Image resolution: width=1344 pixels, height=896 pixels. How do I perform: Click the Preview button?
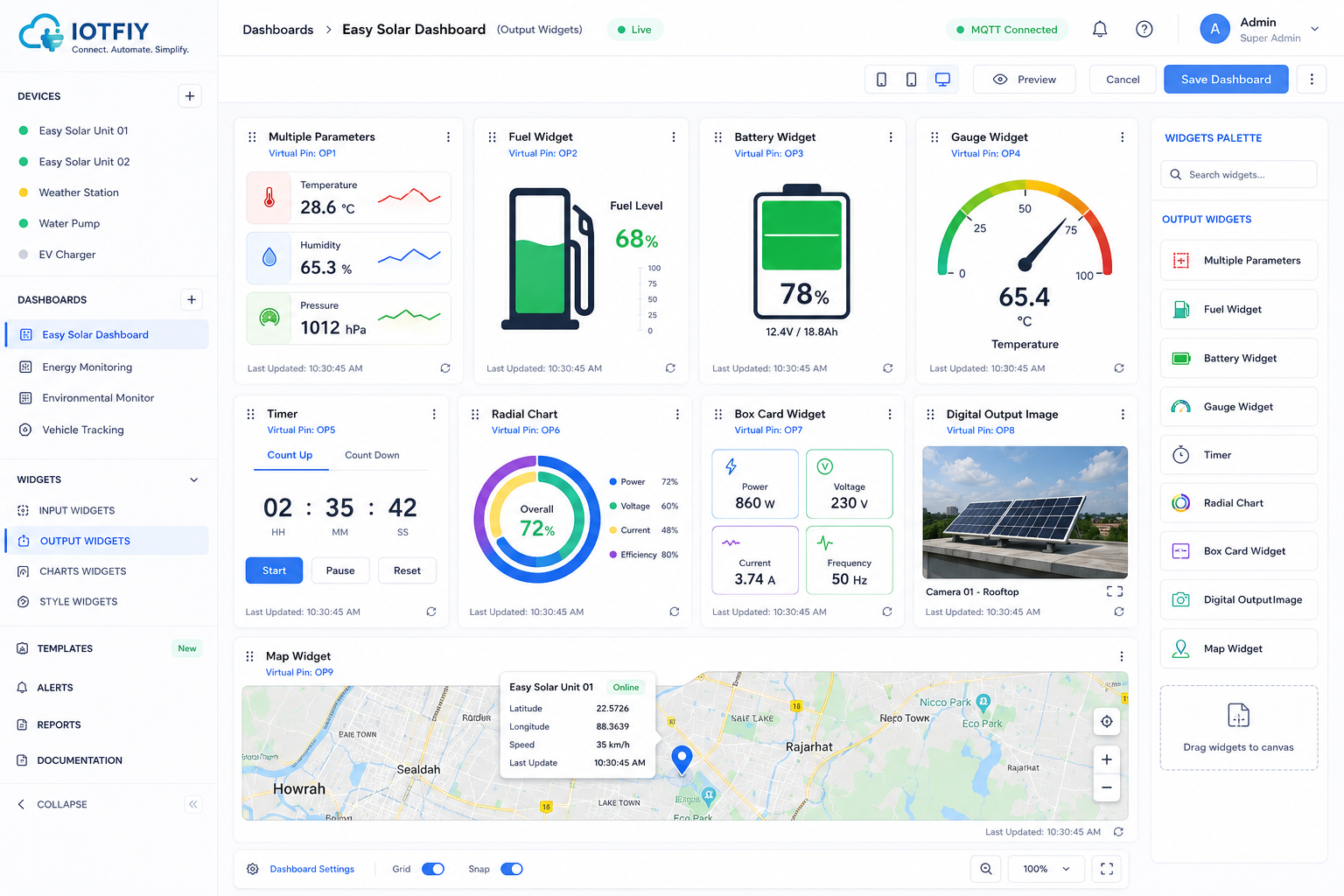tap(1025, 80)
